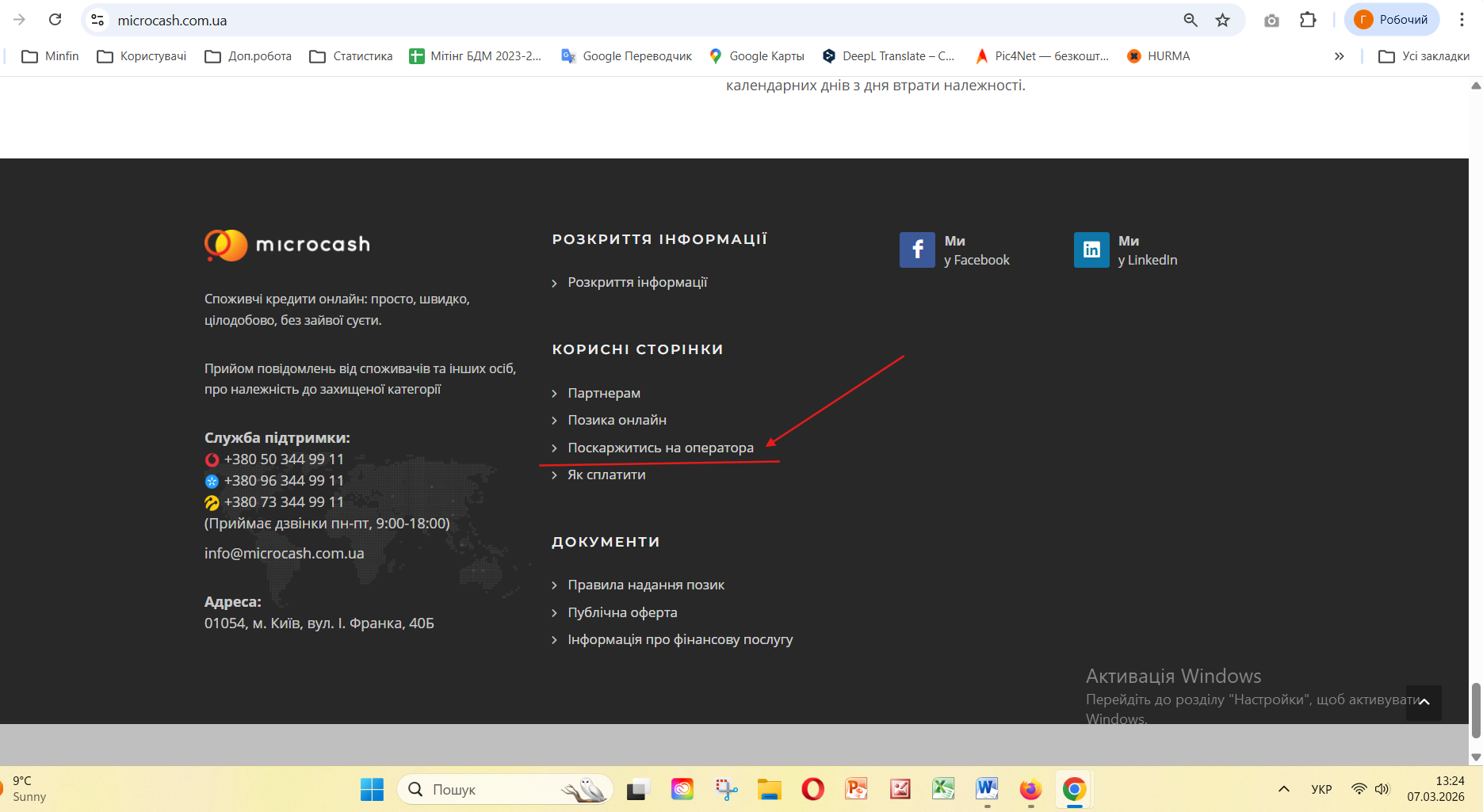Screen dimensions: 1483x812
Task: Click Поскаржитись на оператора link
Action: pos(660,448)
